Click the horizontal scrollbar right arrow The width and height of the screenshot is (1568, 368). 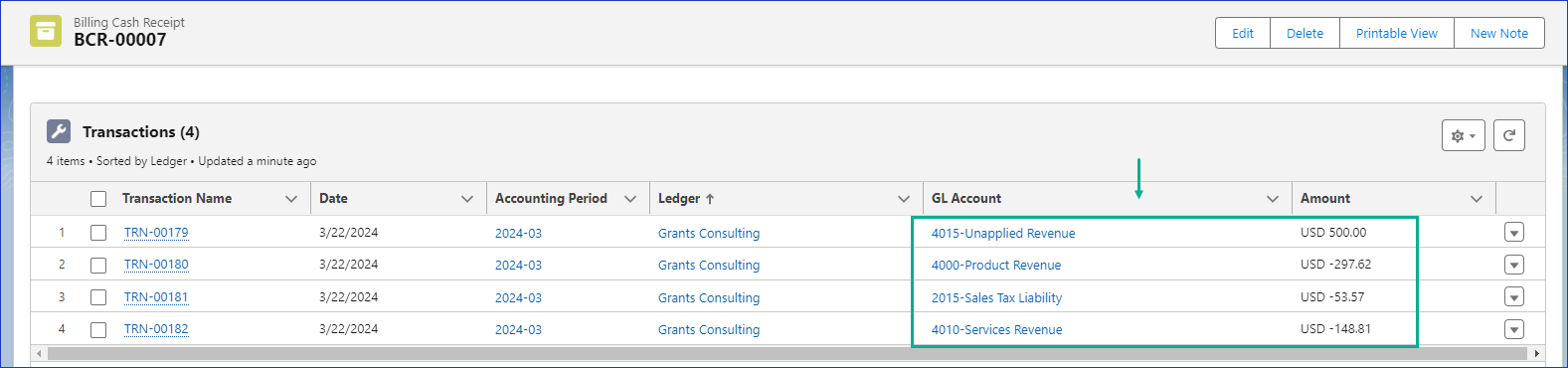tap(1537, 353)
